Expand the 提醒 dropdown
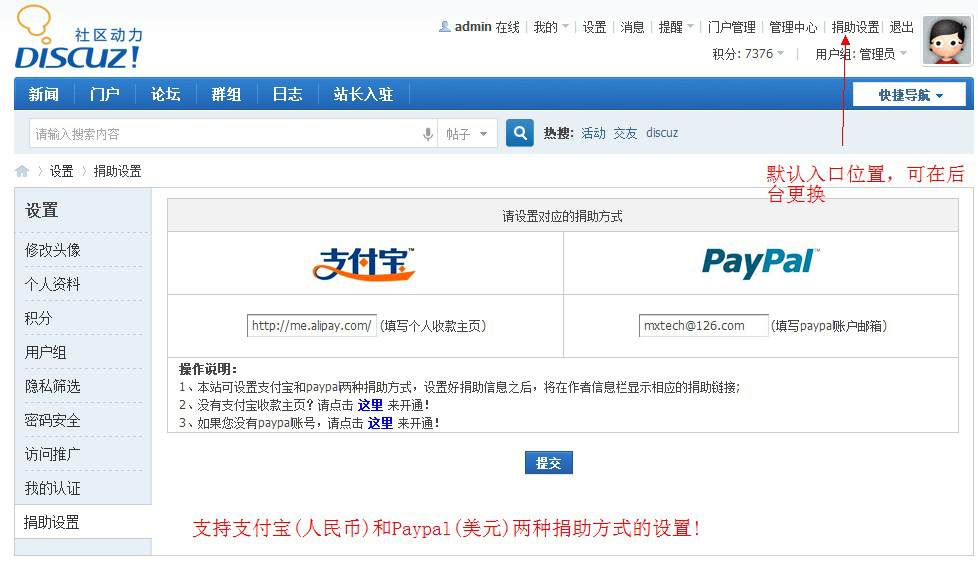978x567 pixels. 676,27
